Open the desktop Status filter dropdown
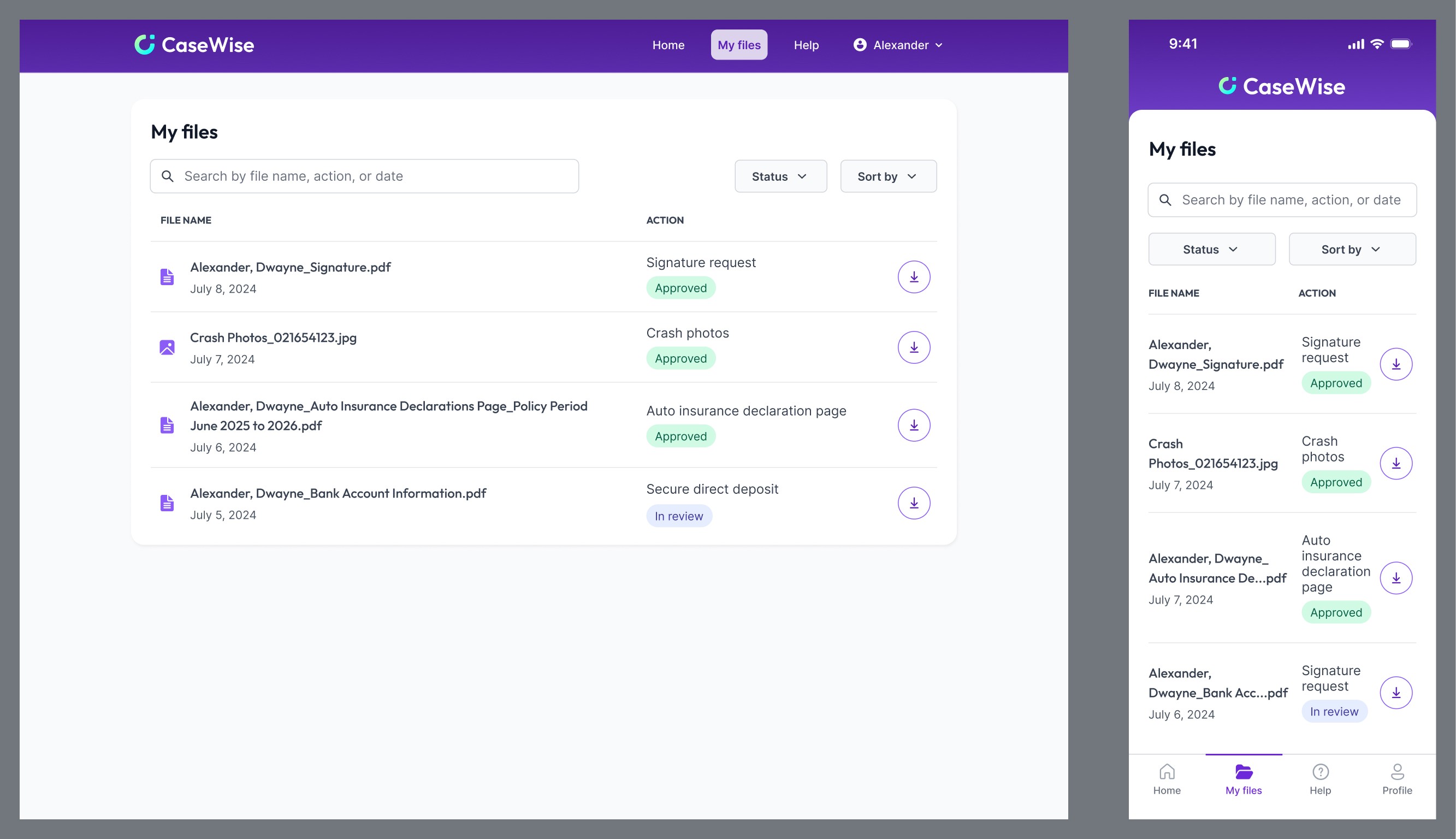The image size is (1456, 839). pyautogui.click(x=780, y=176)
